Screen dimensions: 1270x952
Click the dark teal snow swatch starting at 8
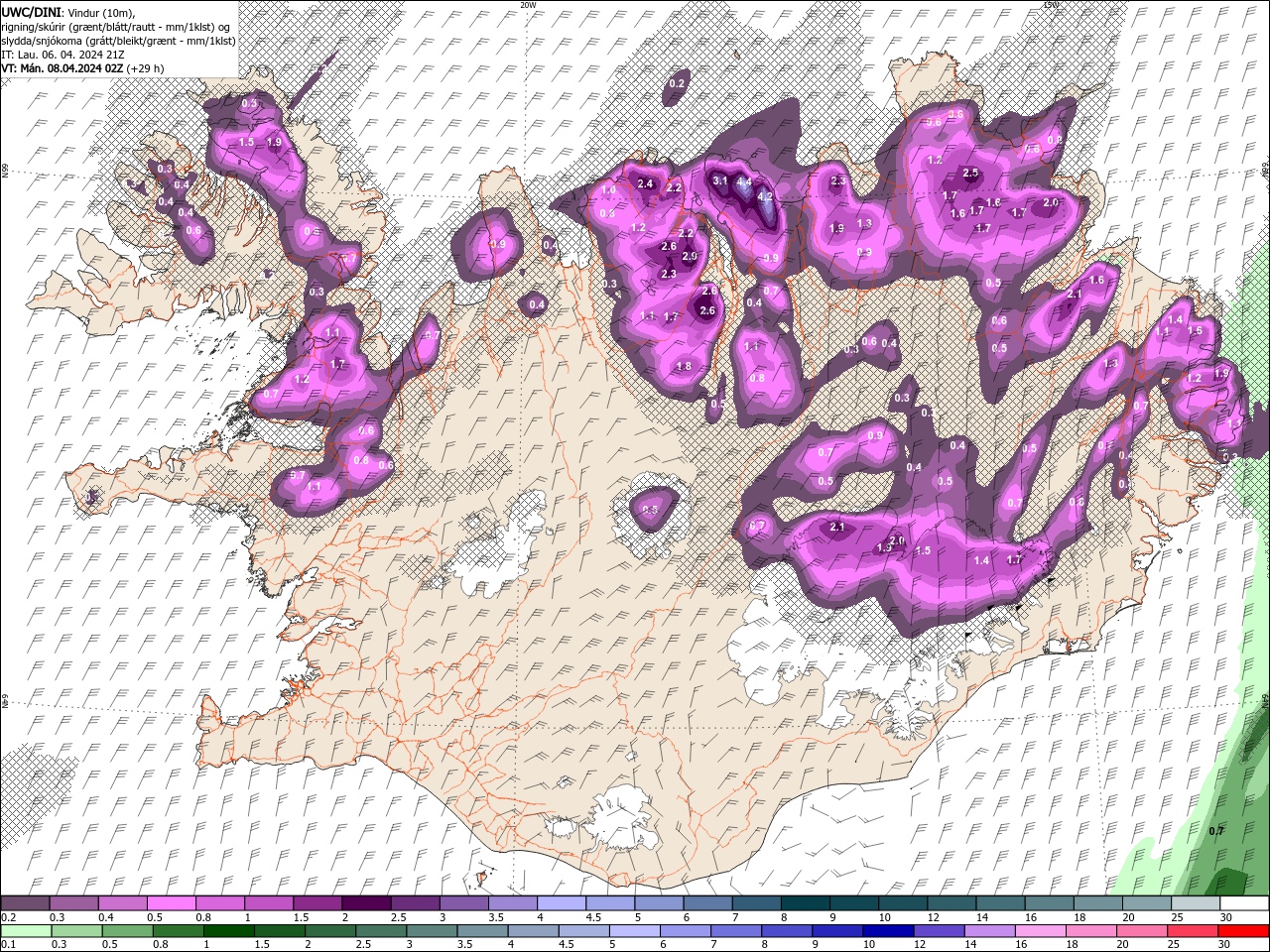(x=805, y=902)
